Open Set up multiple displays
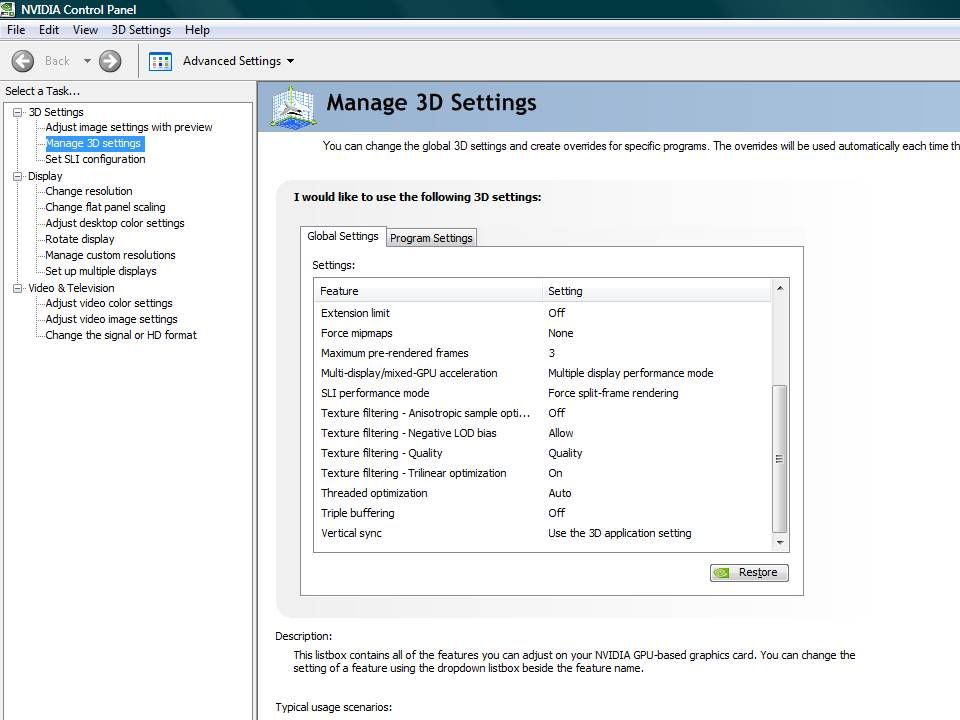This screenshot has height=720, width=960. pyautogui.click(x=100, y=271)
